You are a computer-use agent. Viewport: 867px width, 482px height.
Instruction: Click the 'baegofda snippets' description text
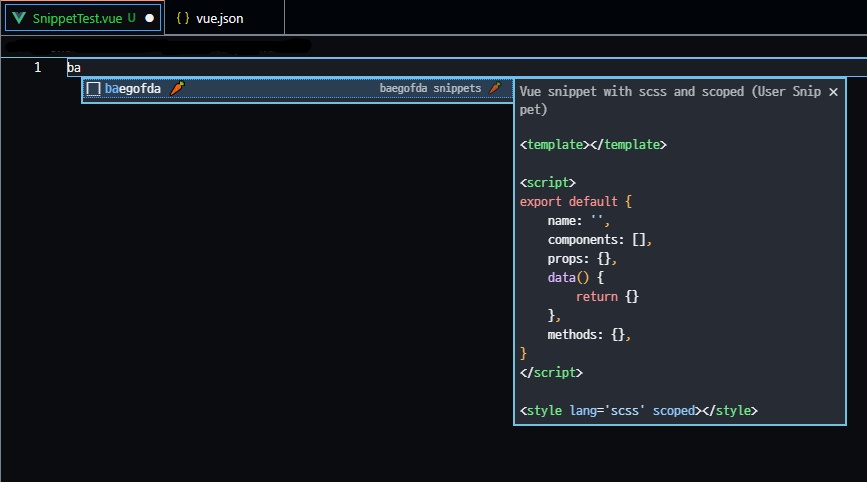click(x=430, y=88)
